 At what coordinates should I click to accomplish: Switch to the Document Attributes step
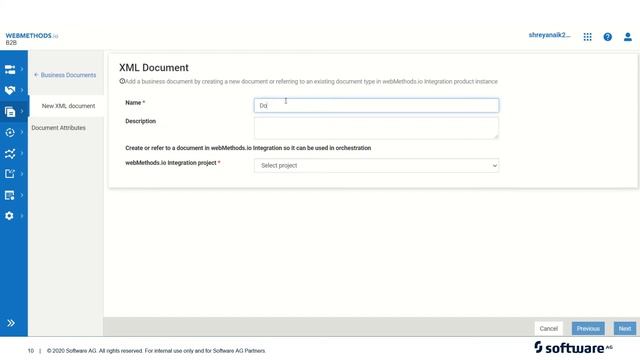click(x=58, y=128)
